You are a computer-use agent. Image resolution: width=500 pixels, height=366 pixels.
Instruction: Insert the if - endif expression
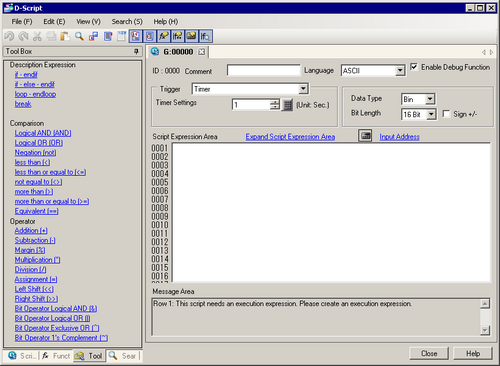coord(26,75)
